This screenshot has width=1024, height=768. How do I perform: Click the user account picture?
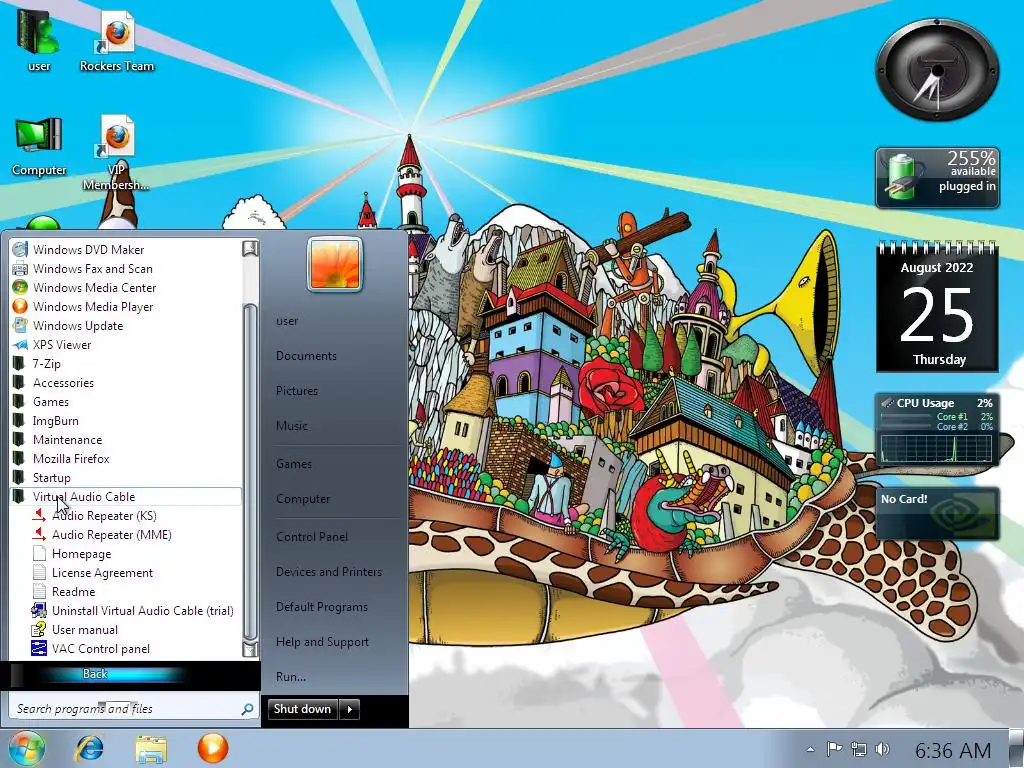[334, 264]
